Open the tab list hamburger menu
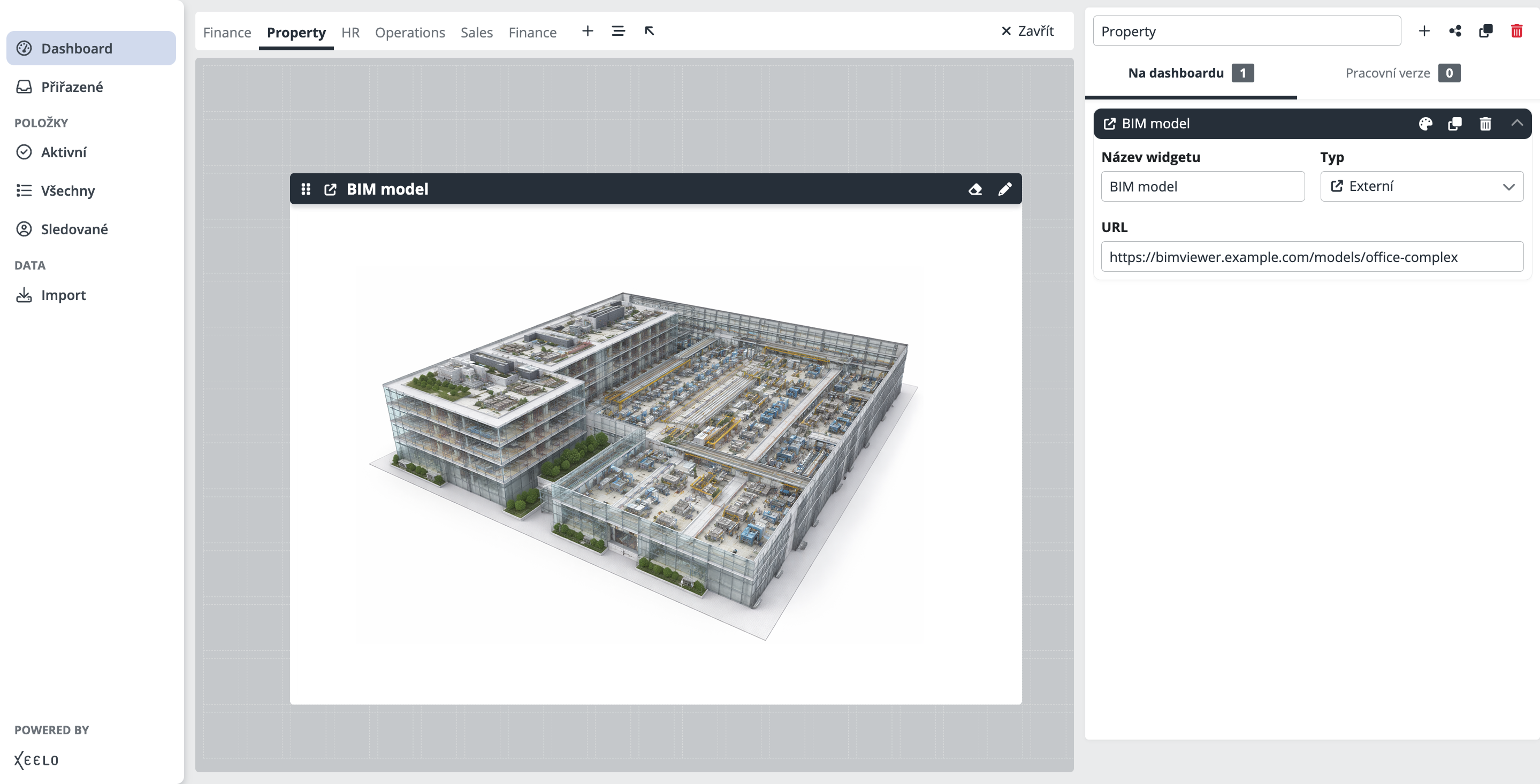The width and height of the screenshot is (1540, 784). point(618,31)
